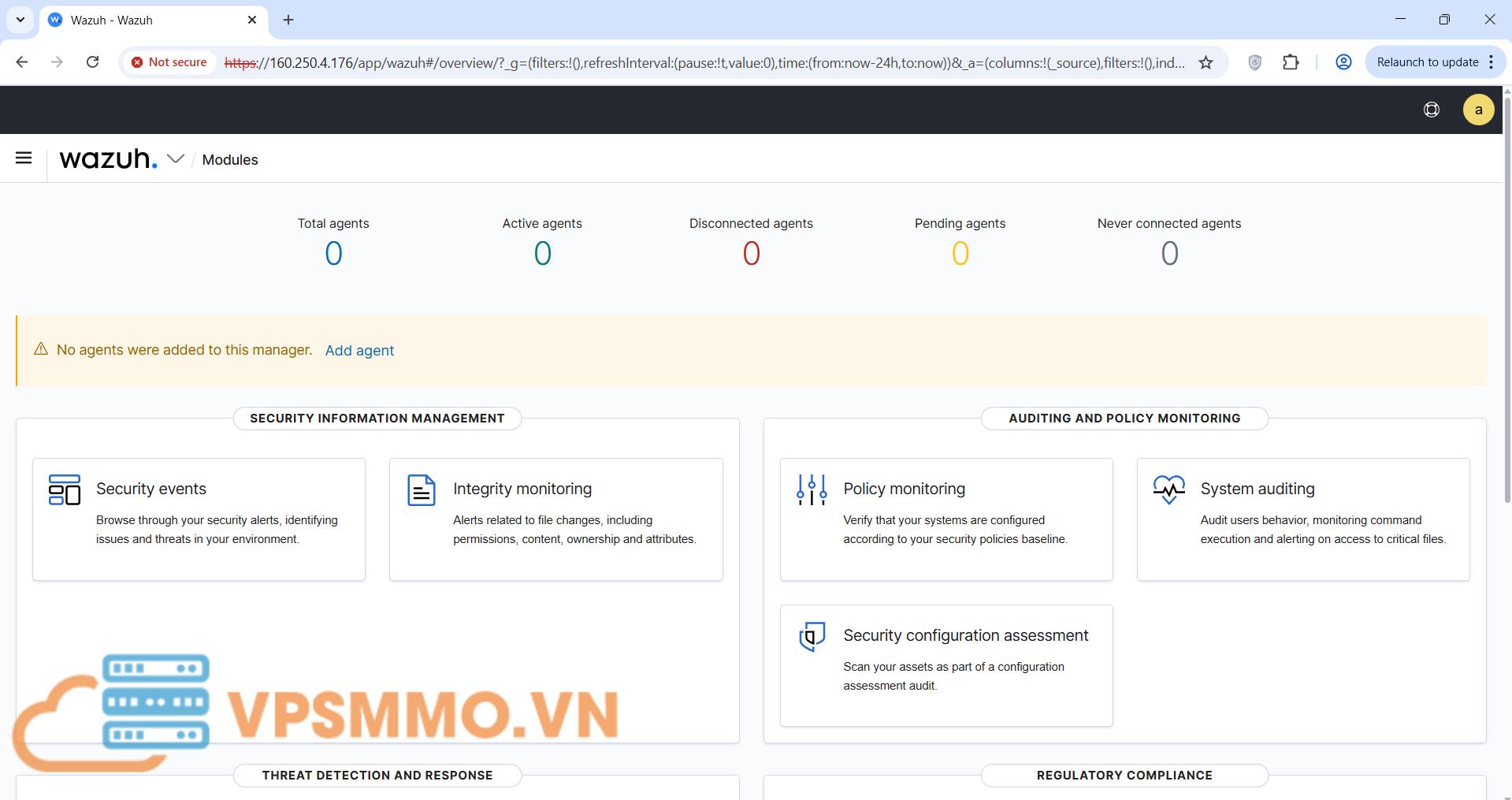Bookmark this page with star icon
Image resolution: width=1512 pixels, height=800 pixels.
pyautogui.click(x=1206, y=62)
